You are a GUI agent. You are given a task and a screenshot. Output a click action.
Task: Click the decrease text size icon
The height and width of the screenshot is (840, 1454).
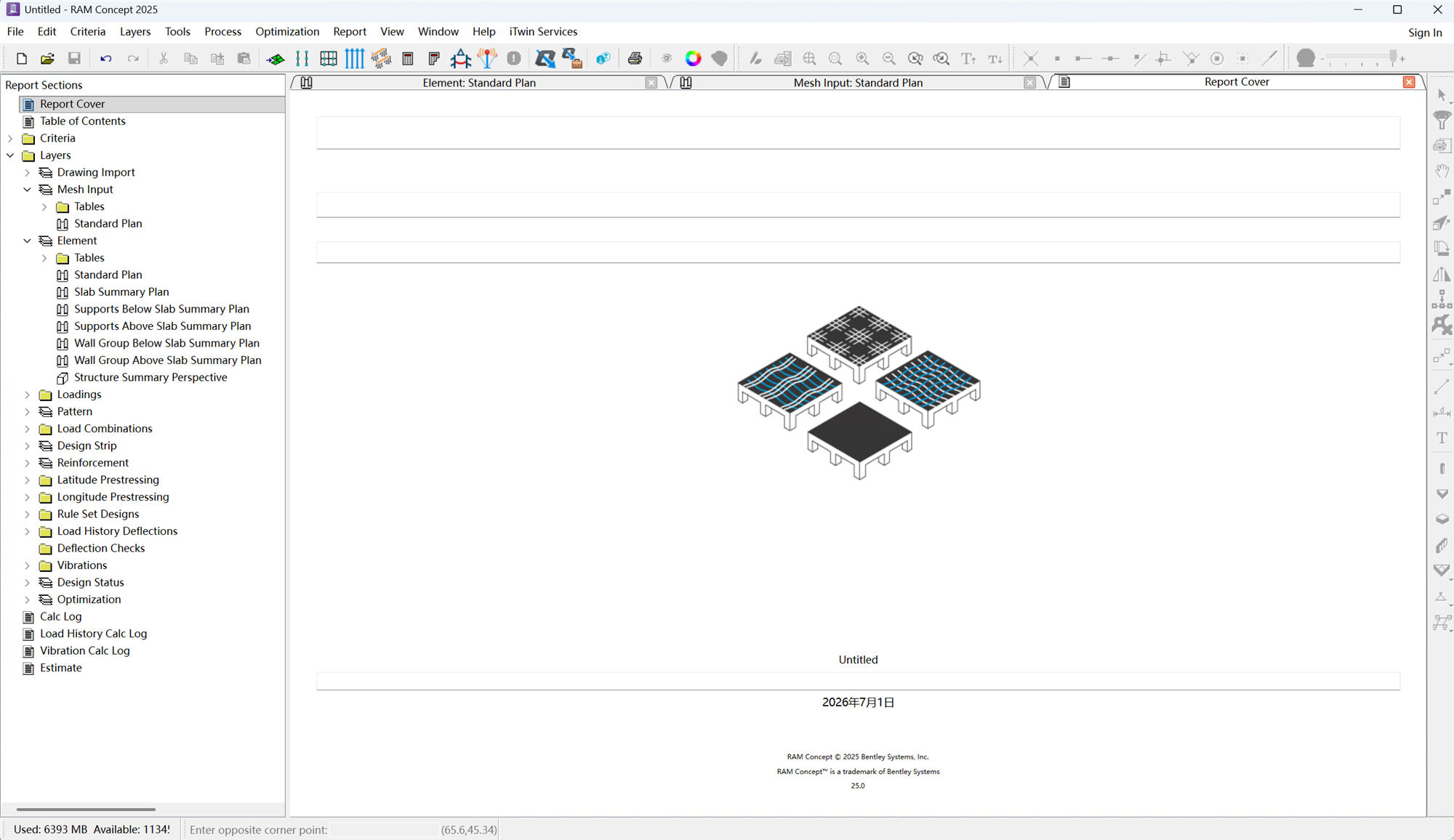click(995, 59)
